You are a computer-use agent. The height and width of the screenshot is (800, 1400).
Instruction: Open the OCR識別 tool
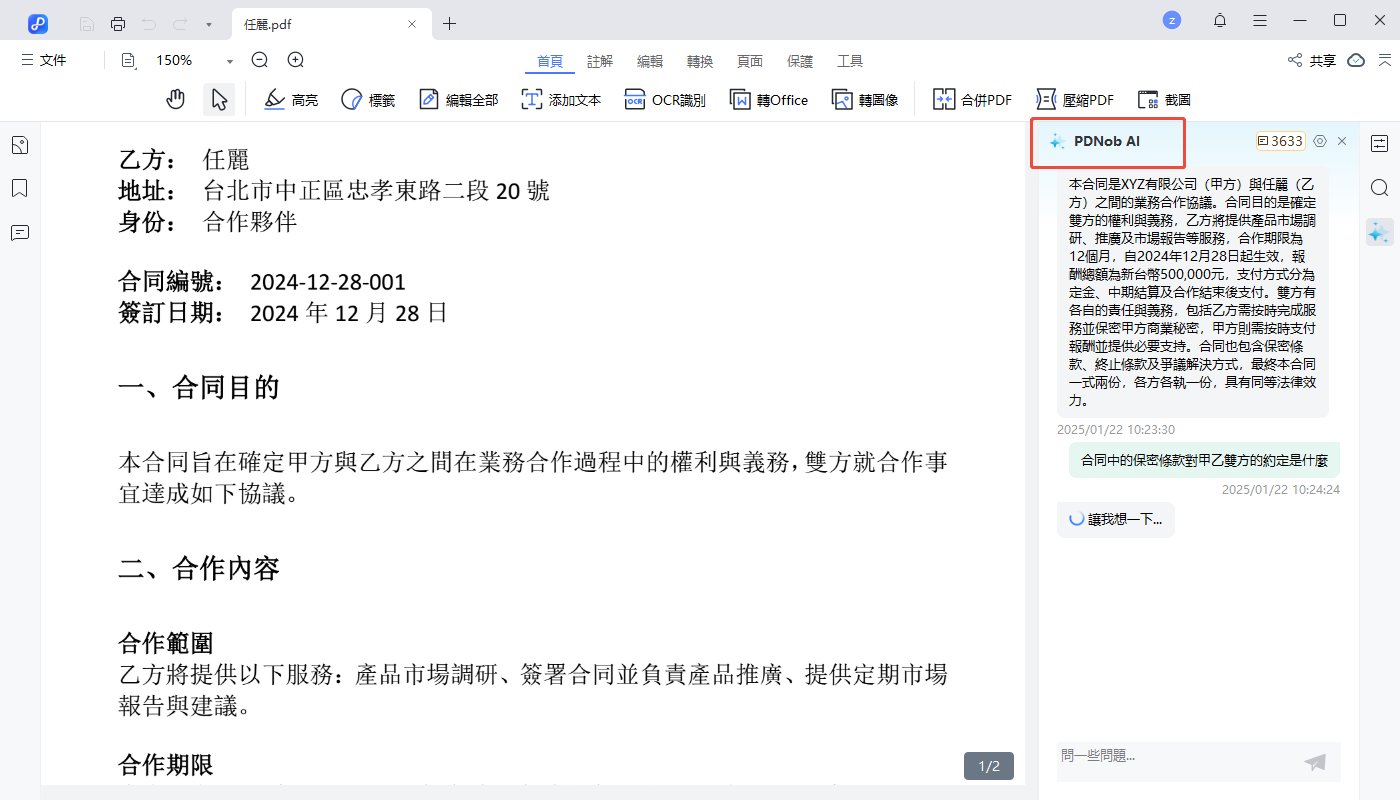pos(664,99)
